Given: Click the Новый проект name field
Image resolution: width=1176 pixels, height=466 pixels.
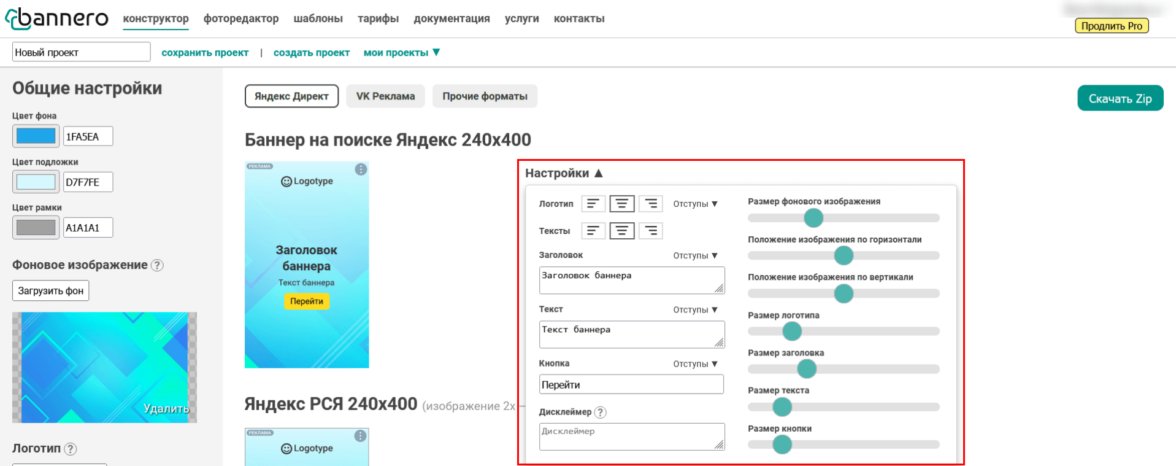Looking at the screenshot, I should tap(80, 52).
